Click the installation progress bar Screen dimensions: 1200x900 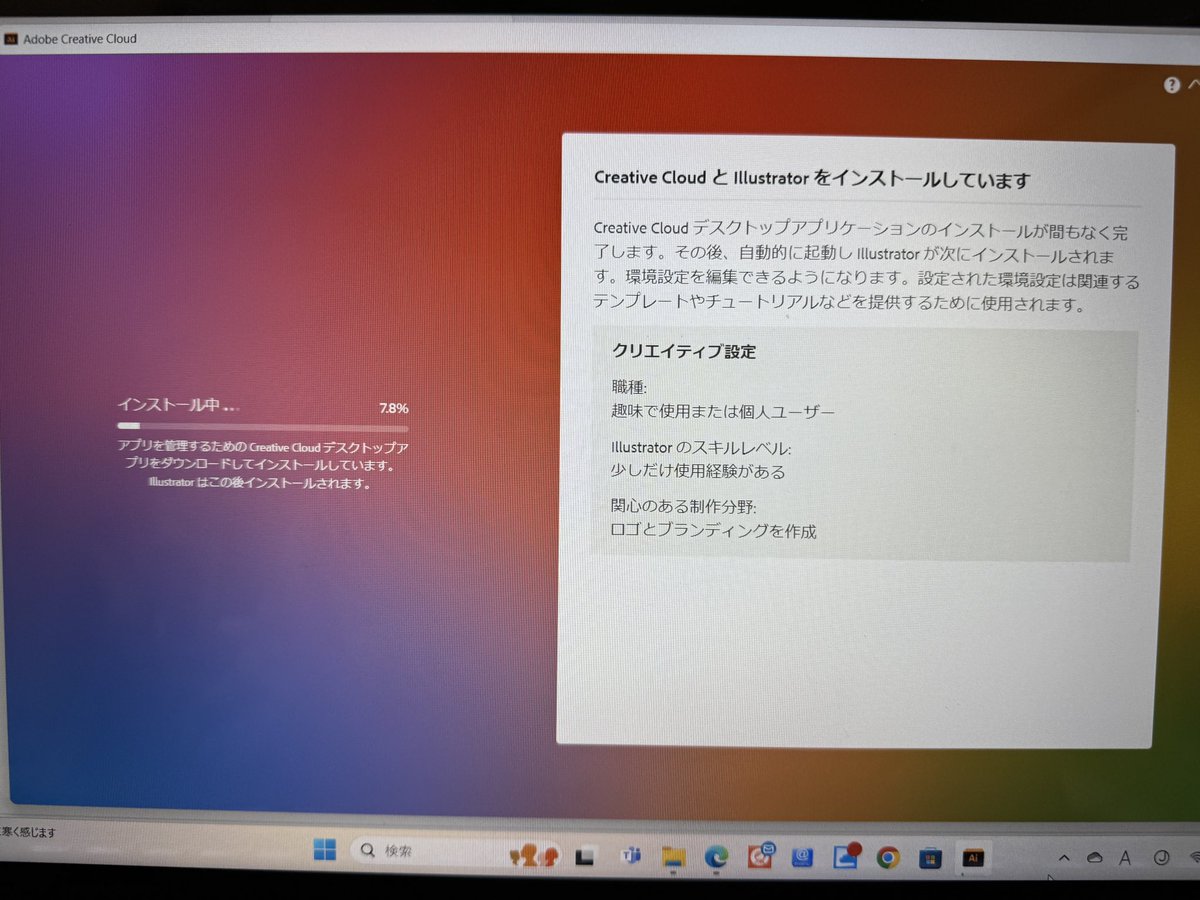(262, 427)
